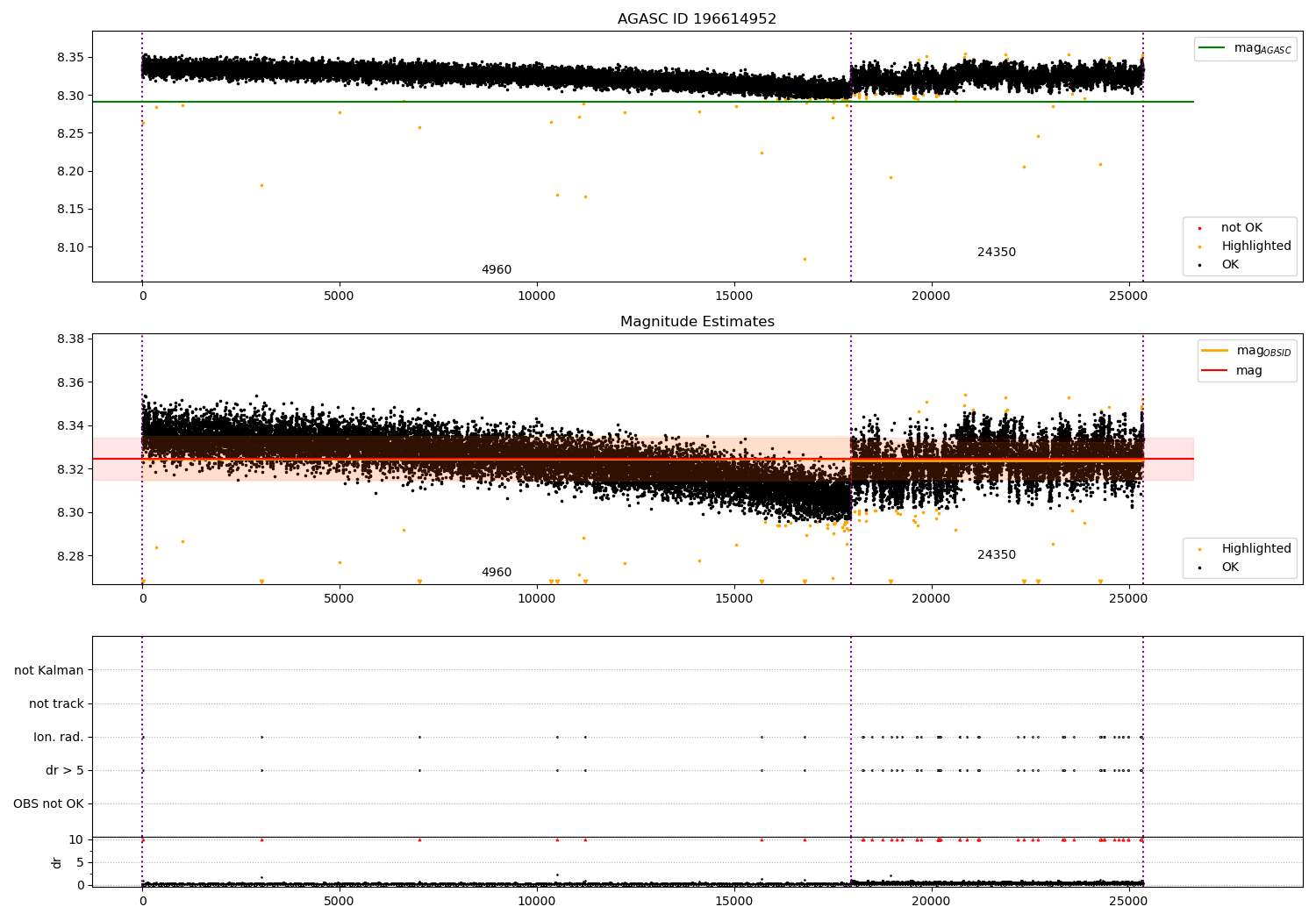Select the '8.20' y-tick in the top plot
This screenshot has width=1316, height=921.
pos(70,172)
